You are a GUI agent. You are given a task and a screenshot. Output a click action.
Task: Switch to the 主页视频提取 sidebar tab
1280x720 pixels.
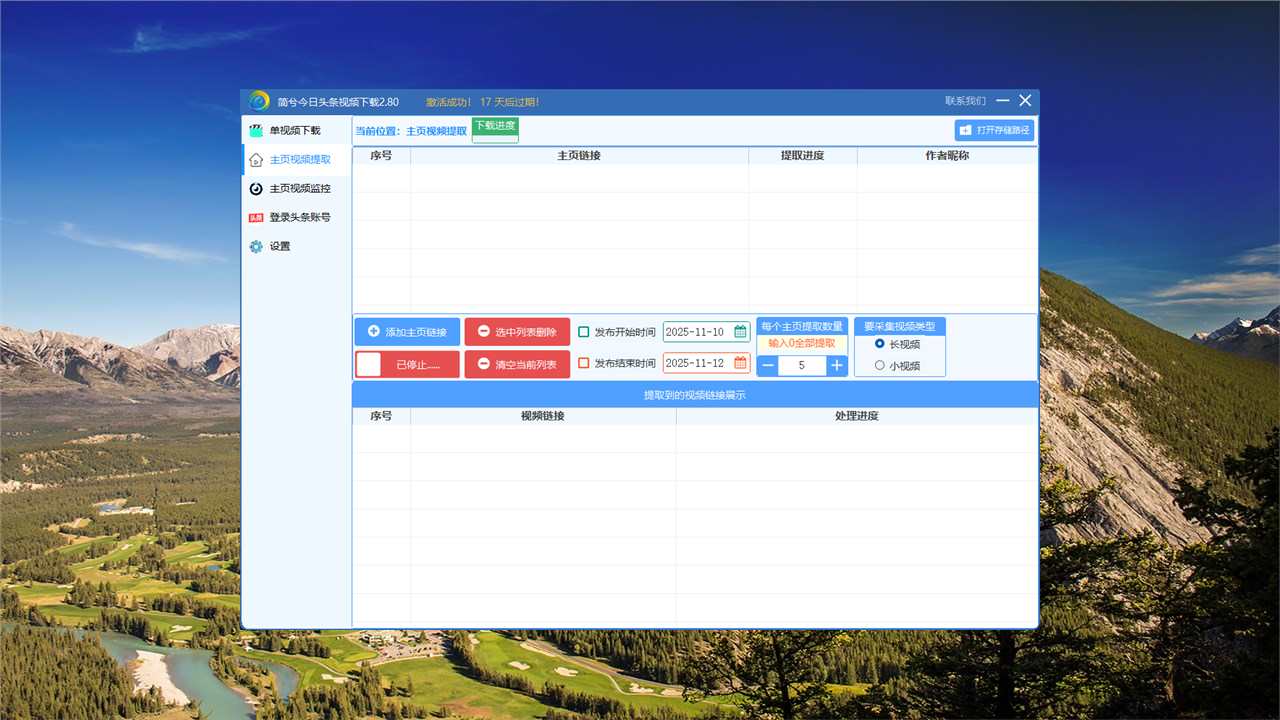299,159
